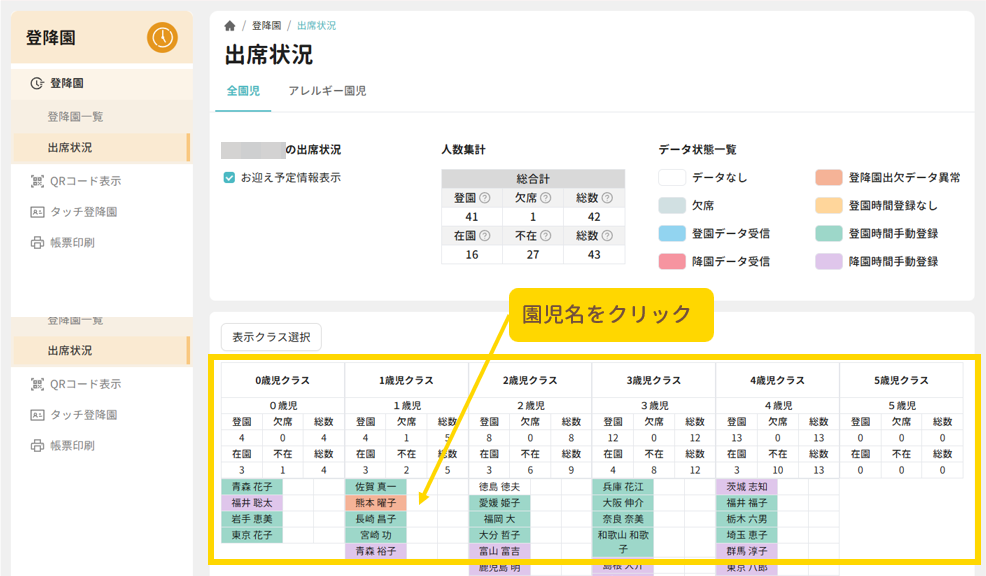Collapse the 登降園 sidebar menu section
This screenshot has height=576, width=986.
point(67,84)
